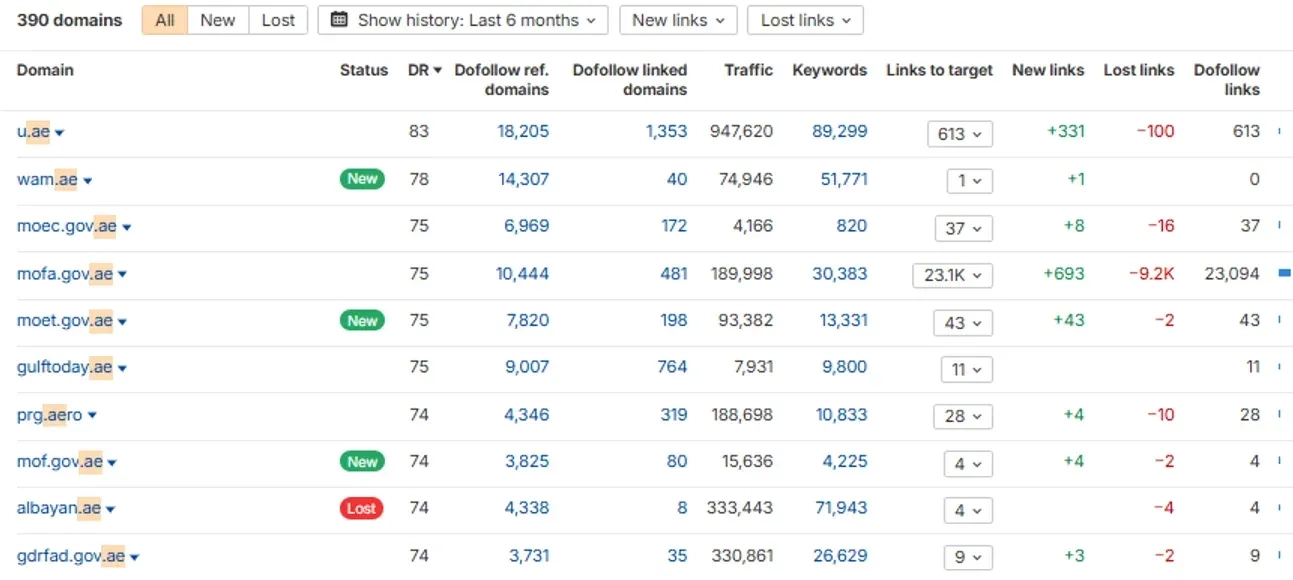1293x580 pixels.
Task: Sort by Links to target header
Action: point(940,70)
